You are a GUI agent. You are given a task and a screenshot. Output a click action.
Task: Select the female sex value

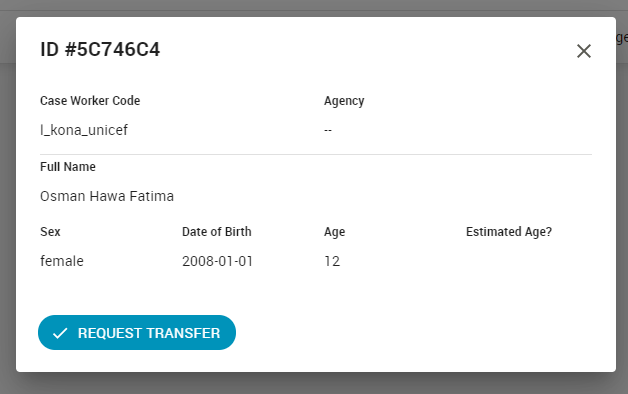pos(62,261)
